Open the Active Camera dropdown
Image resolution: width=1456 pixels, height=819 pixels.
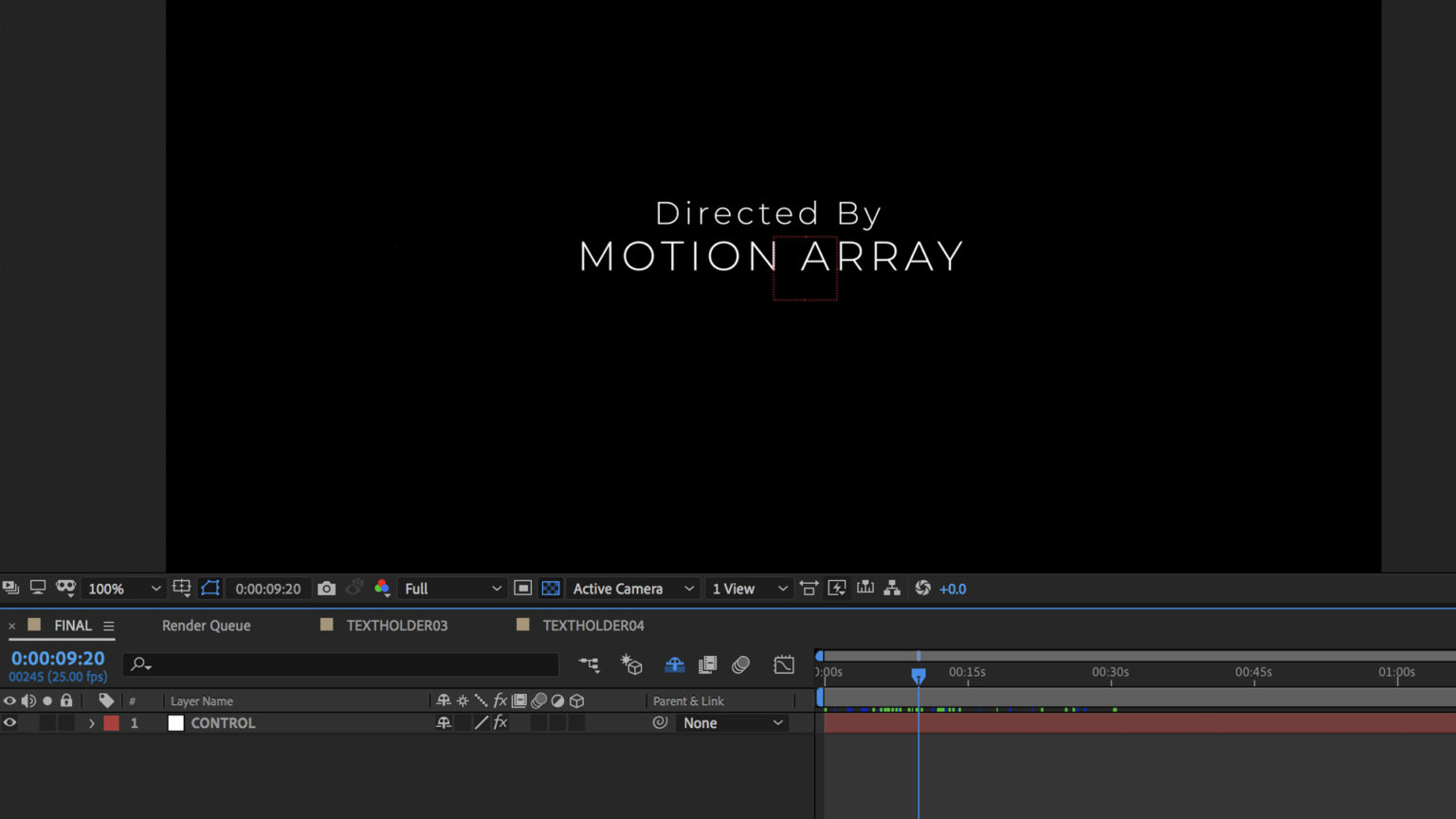click(x=632, y=589)
